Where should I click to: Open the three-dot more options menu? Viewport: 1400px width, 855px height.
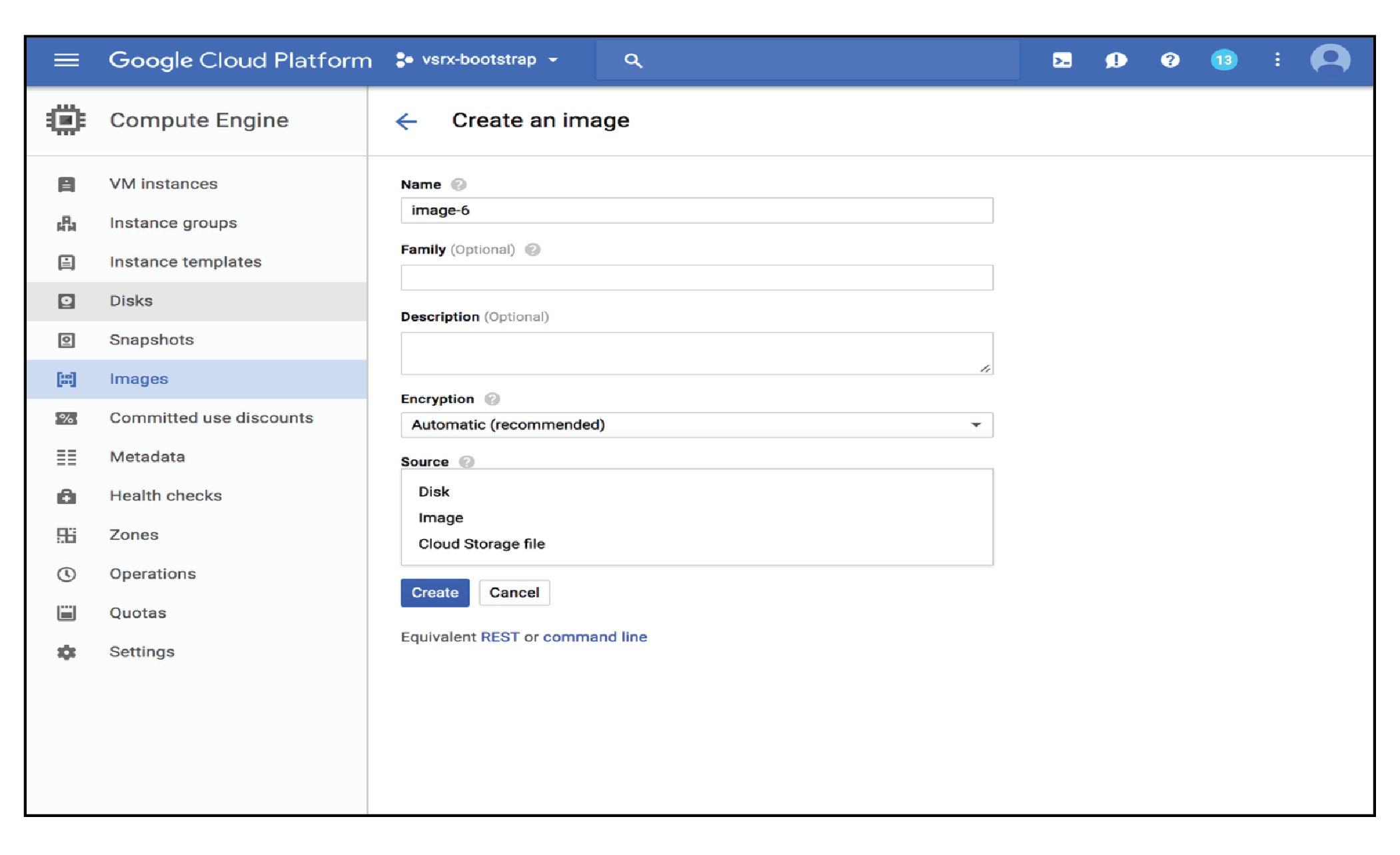pos(1277,60)
